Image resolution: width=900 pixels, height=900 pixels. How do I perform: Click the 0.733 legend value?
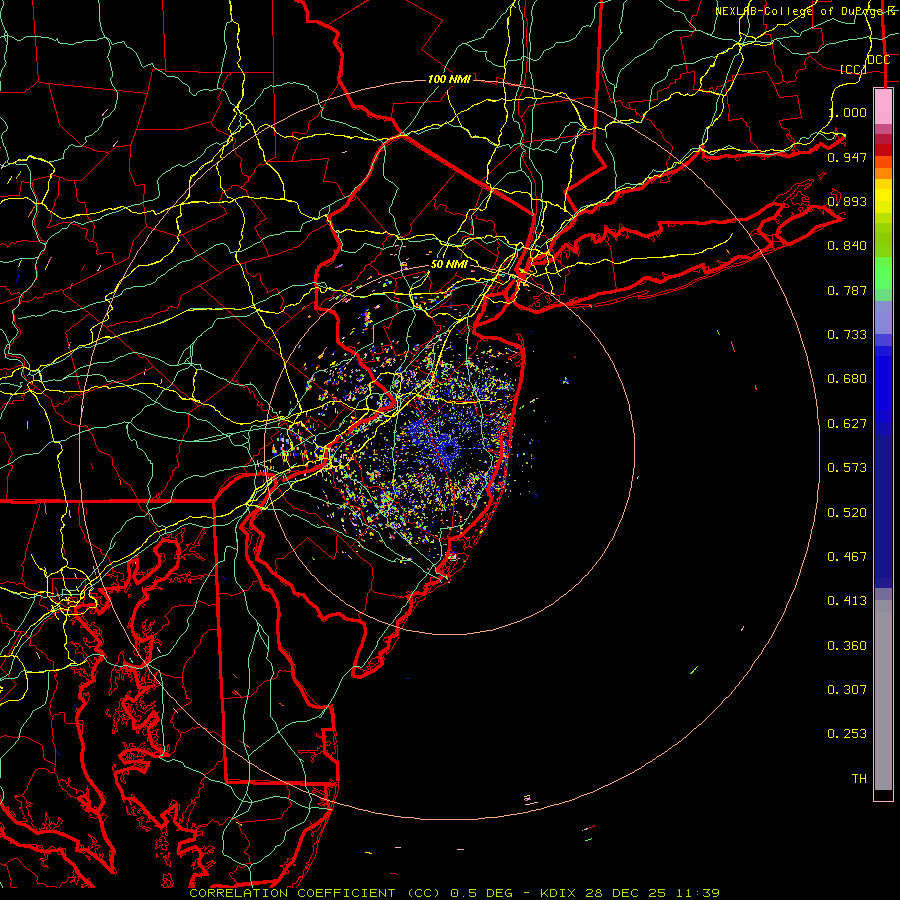click(847, 335)
